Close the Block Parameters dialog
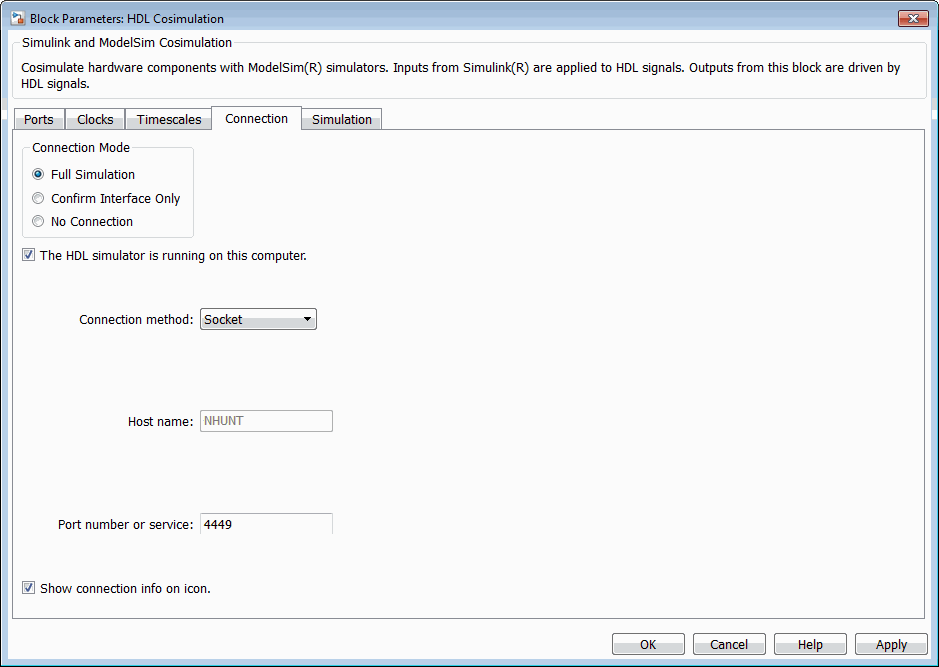This screenshot has width=939, height=667. coord(913,19)
